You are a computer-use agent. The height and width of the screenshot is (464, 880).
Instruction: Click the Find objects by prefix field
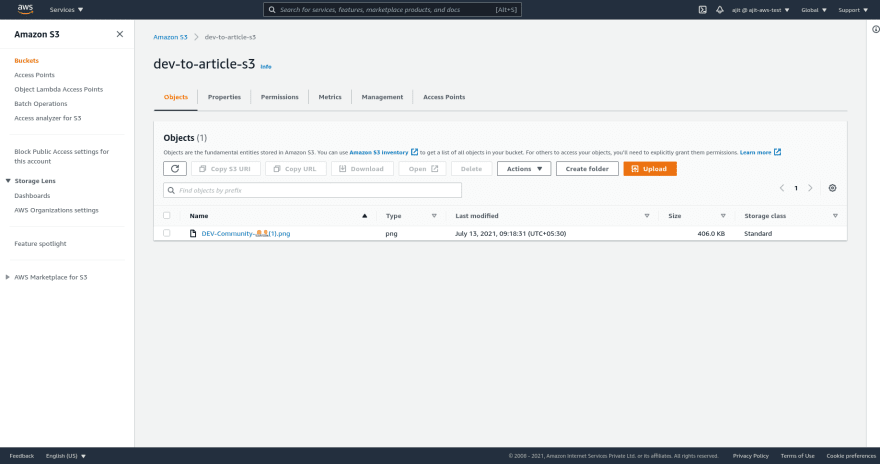(313, 190)
